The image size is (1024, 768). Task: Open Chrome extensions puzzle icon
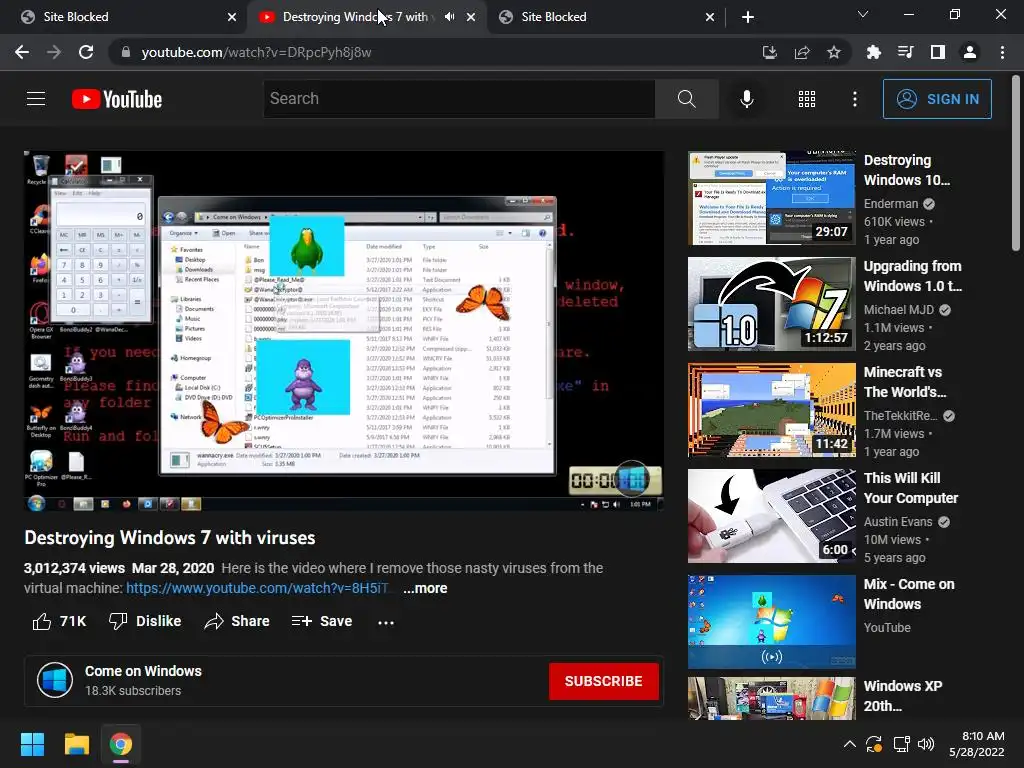[x=873, y=52]
